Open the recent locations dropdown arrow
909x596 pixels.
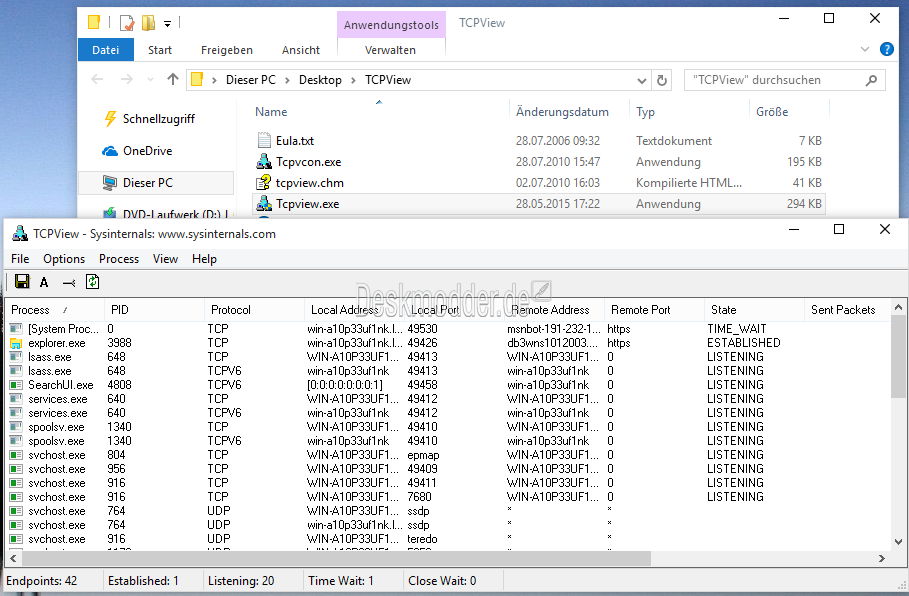coord(150,80)
